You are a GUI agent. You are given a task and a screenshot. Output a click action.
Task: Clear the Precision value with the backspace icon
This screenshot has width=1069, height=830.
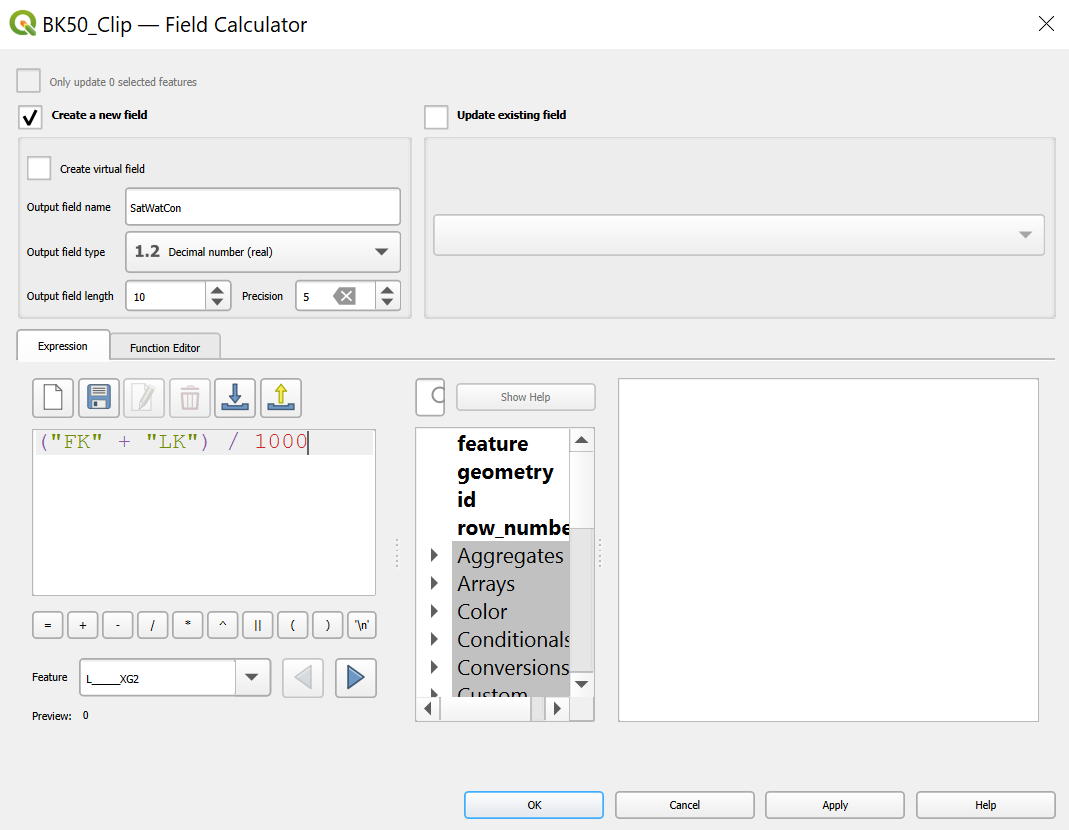point(344,296)
